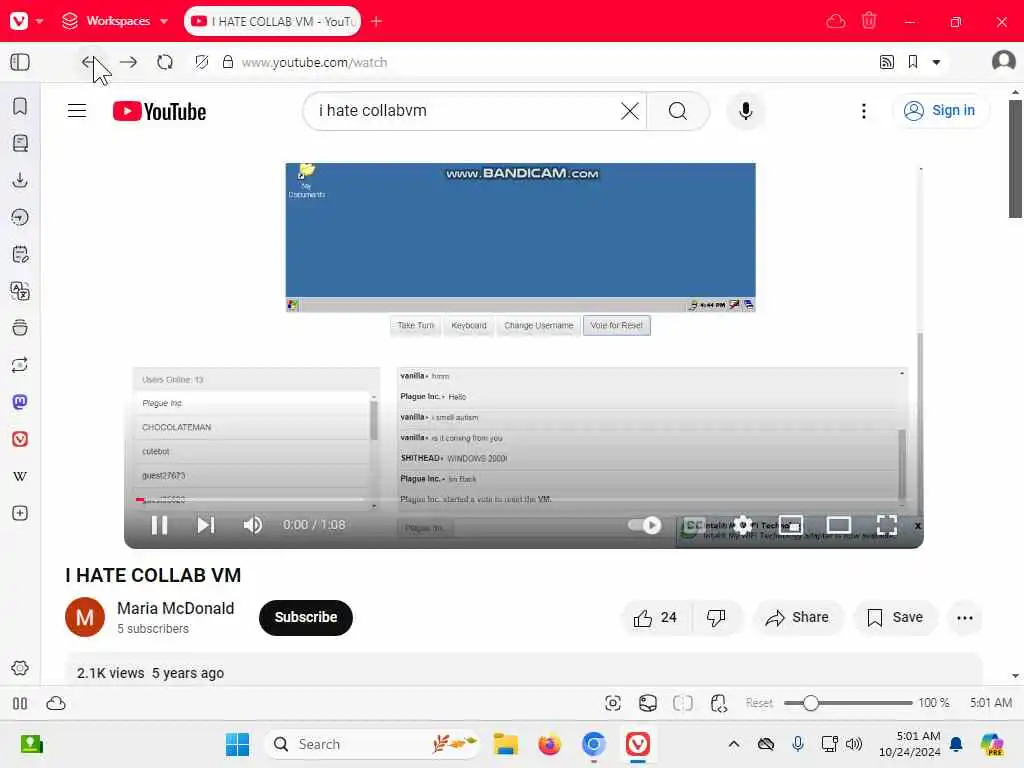Image resolution: width=1024 pixels, height=768 pixels.
Task: Switch to theater mode
Action: pyautogui.click(x=839, y=525)
